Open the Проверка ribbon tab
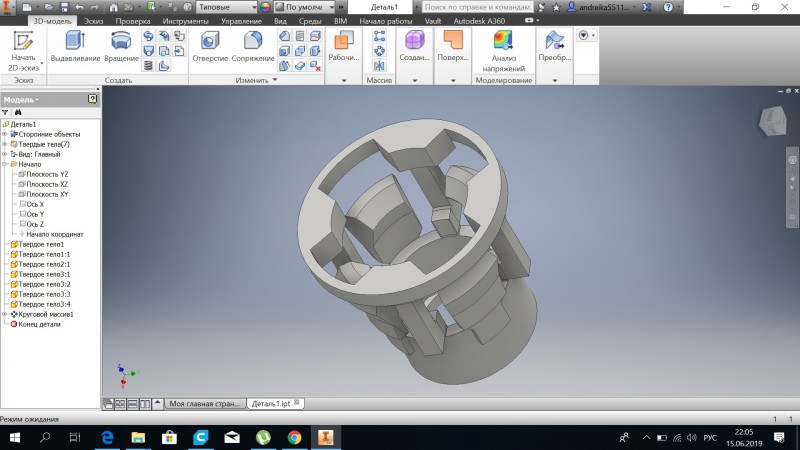This screenshot has width=800, height=450. [133, 21]
